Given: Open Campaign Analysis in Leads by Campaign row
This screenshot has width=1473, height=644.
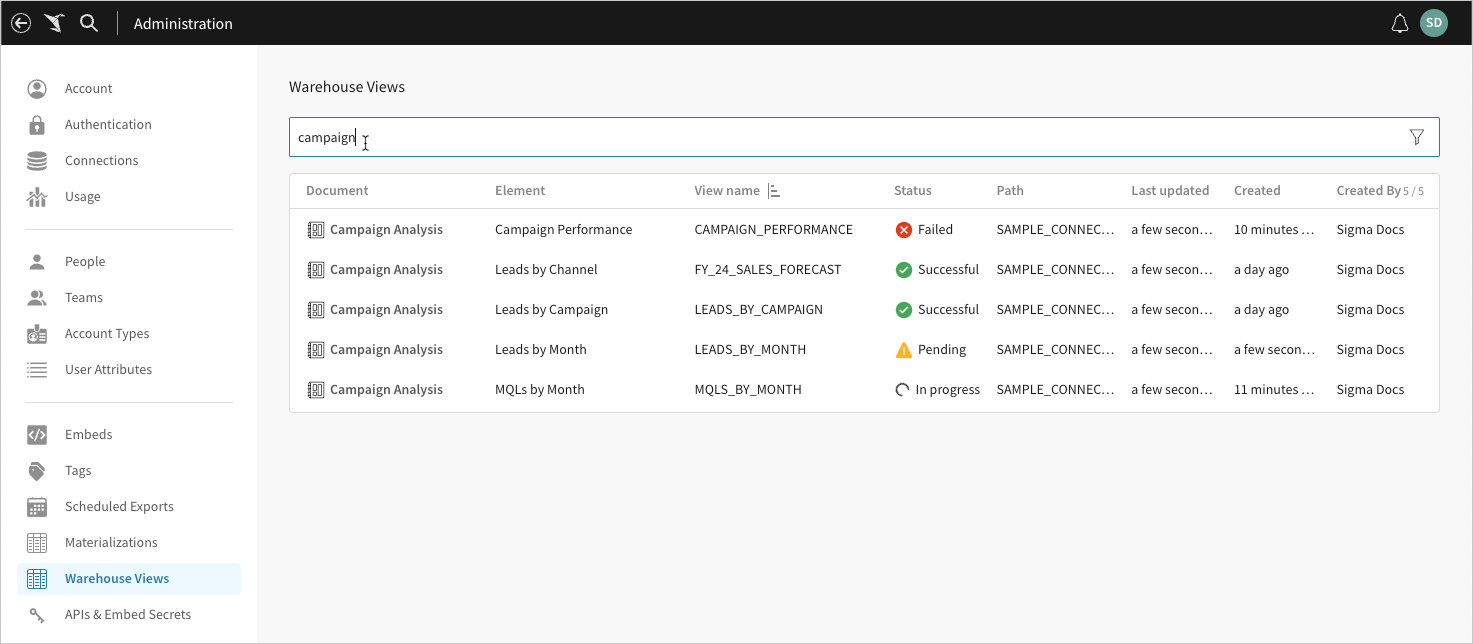Looking at the screenshot, I should pyautogui.click(x=386, y=310).
